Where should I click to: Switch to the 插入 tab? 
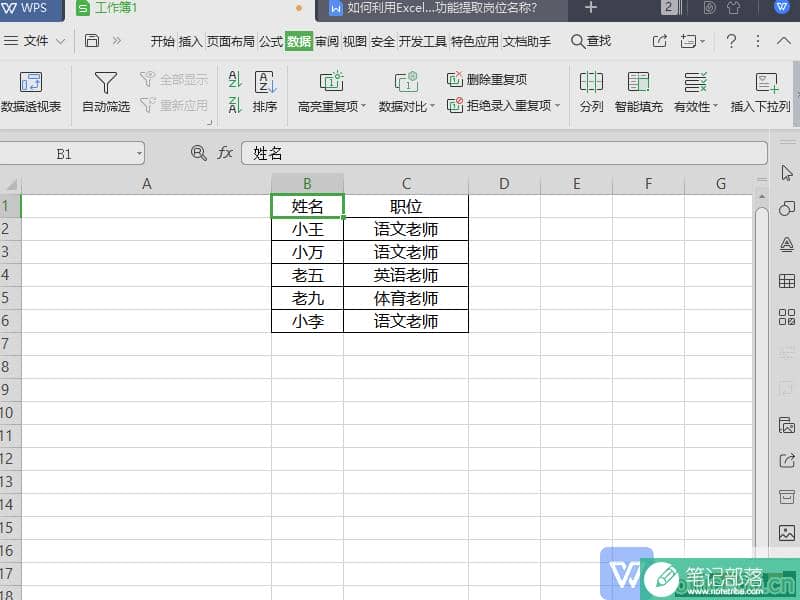click(190, 41)
